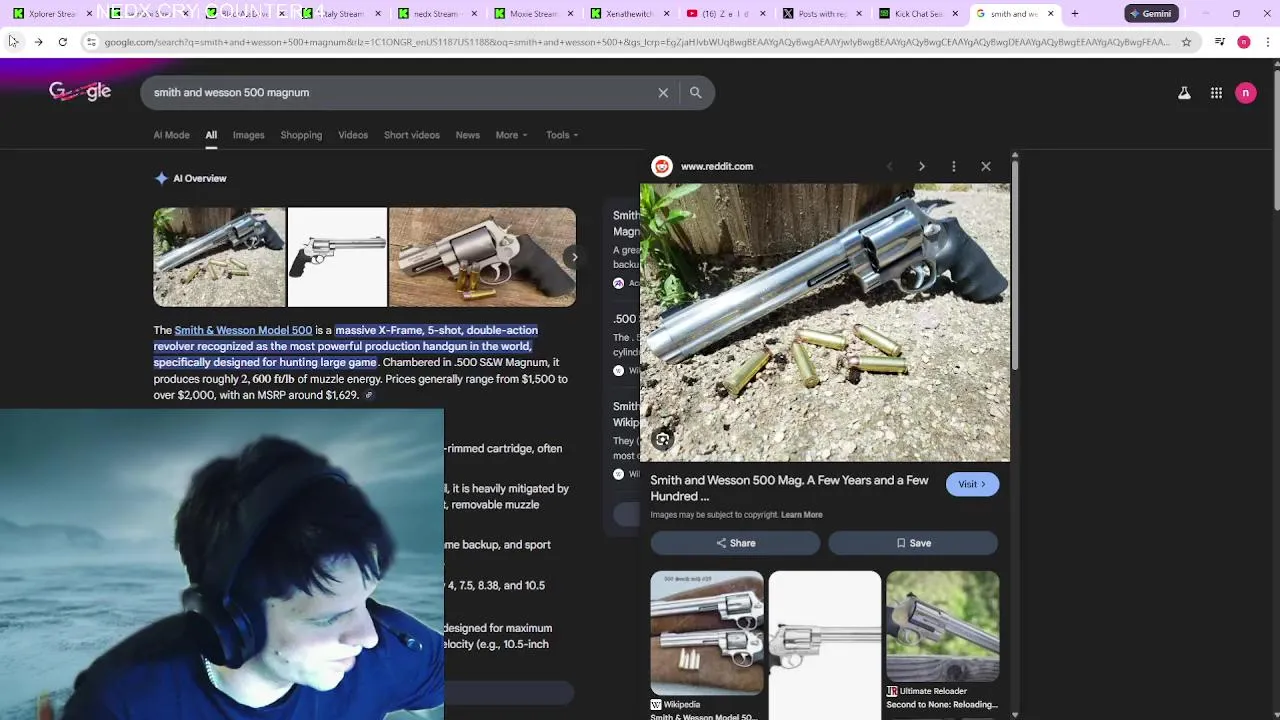This screenshot has height=720, width=1280.
Task: Click the Save button
Action: coord(913,543)
